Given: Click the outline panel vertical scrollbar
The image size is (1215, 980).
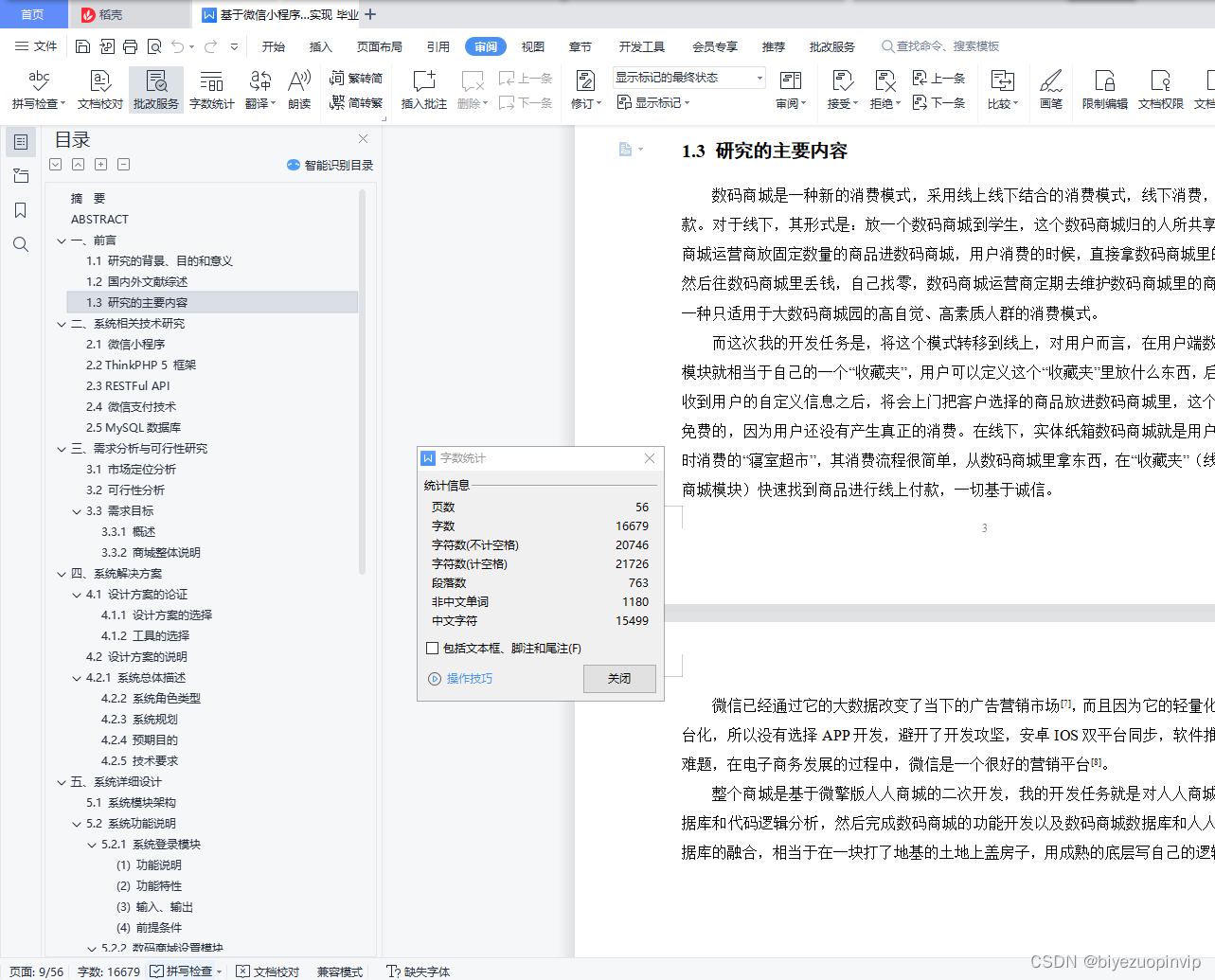Looking at the screenshot, I should tap(362, 383).
